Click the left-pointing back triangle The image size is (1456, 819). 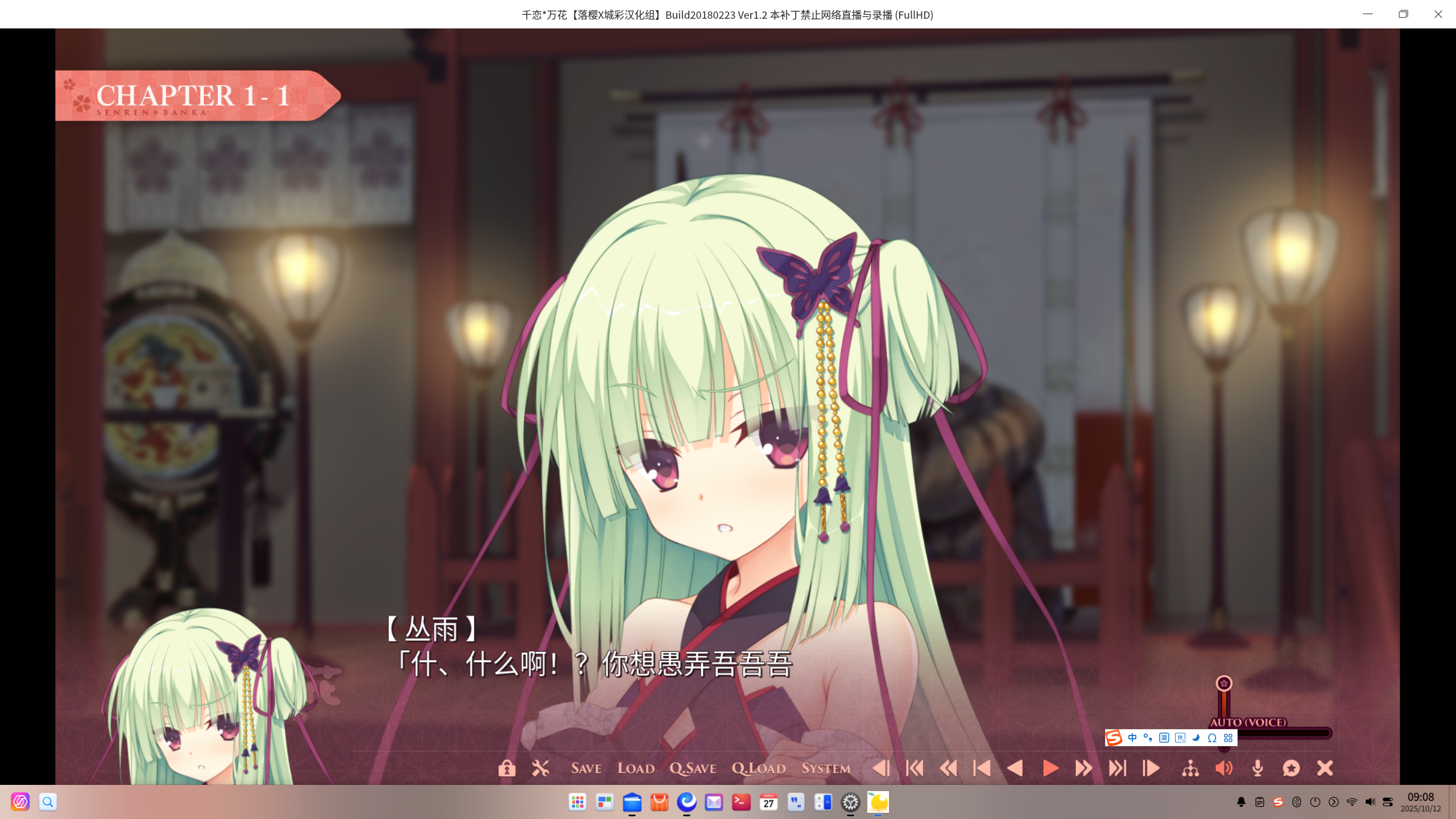(x=1015, y=768)
